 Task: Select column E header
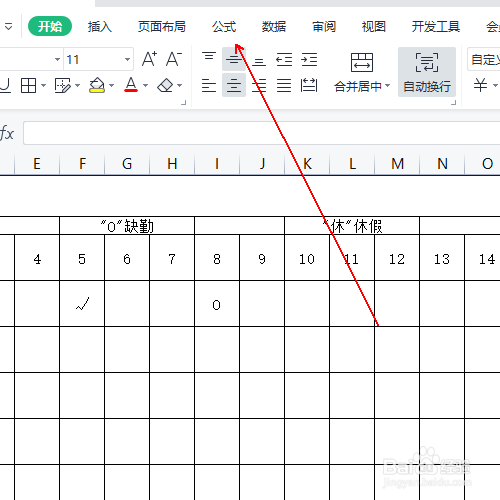coord(37,164)
